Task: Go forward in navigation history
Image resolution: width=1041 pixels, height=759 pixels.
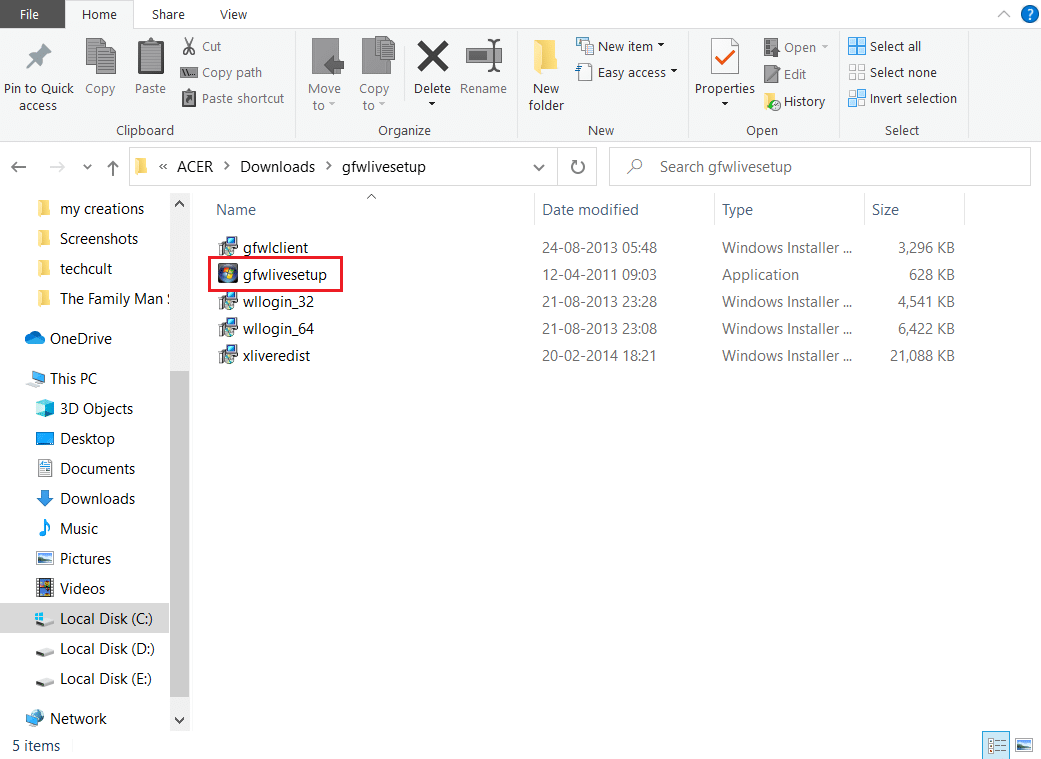Action: [x=57, y=167]
